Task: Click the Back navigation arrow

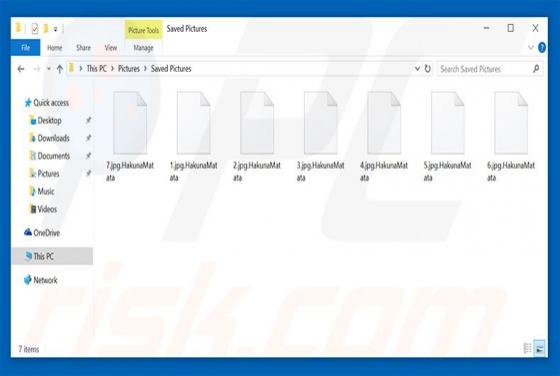Action: 21,69
